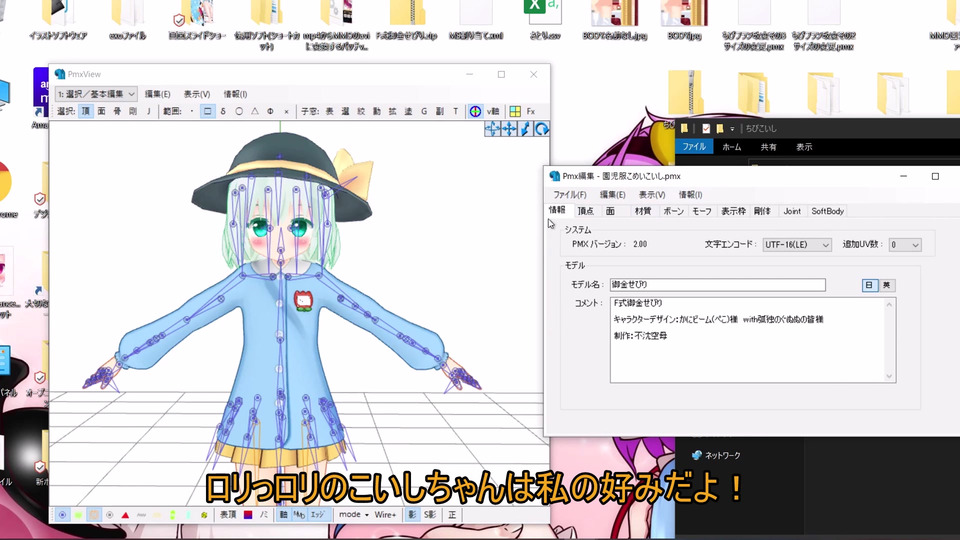Toggle rigid body selection (剛) in PmxView toolbar

(x=133, y=111)
